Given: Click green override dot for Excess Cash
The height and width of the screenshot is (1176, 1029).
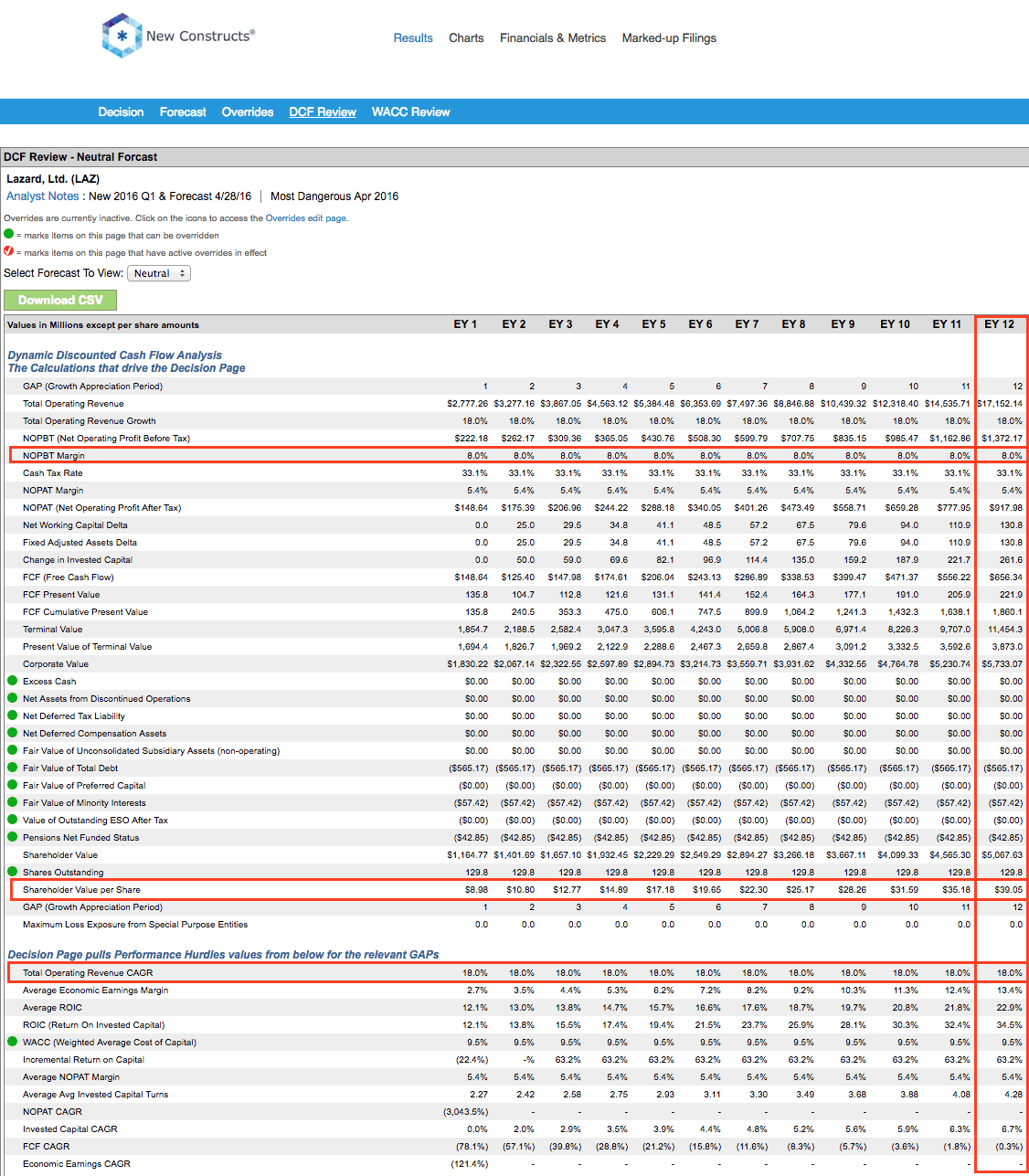Looking at the screenshot, I should [x=13, y=681].
